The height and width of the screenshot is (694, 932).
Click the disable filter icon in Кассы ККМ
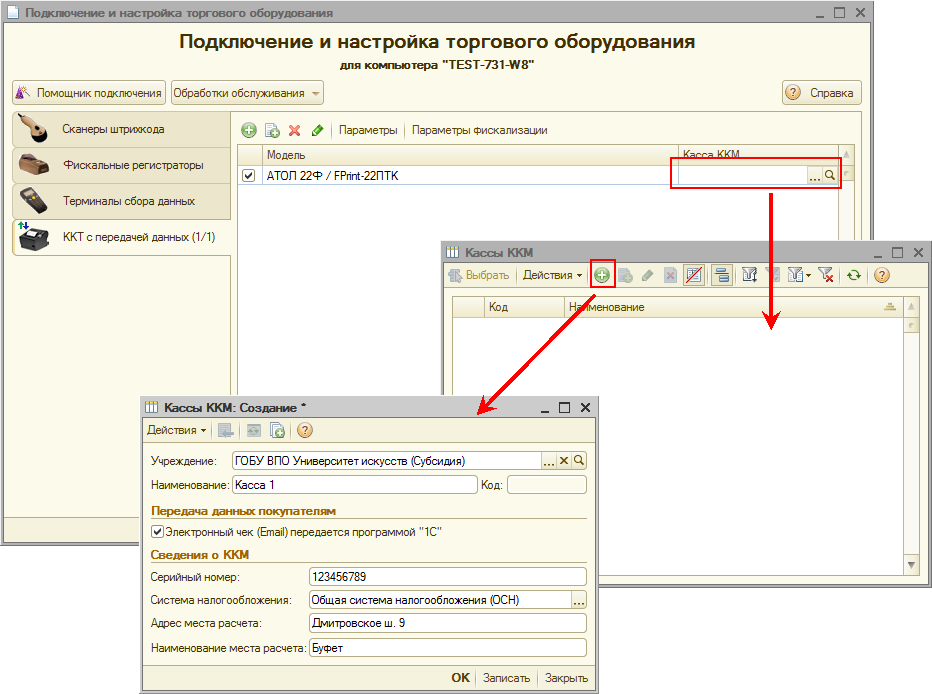click(x=826, y=275)
